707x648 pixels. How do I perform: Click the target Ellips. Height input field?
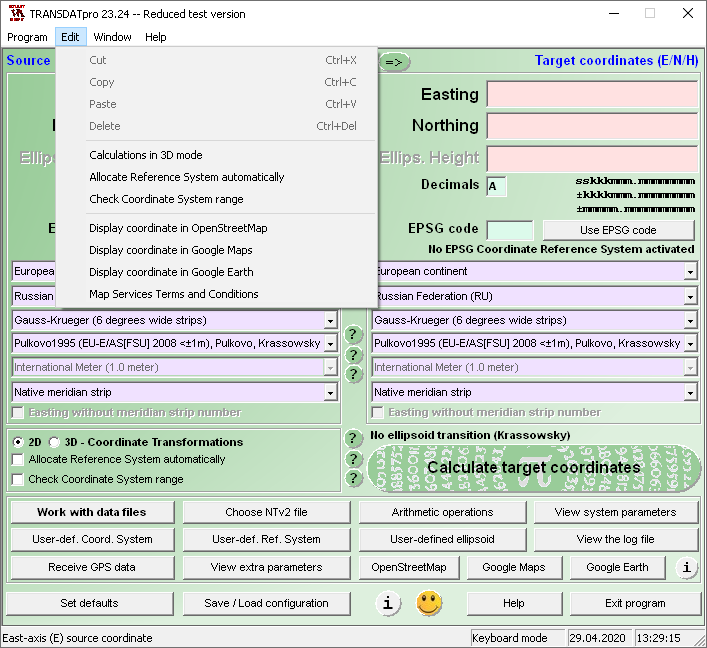tap(592, 158)
